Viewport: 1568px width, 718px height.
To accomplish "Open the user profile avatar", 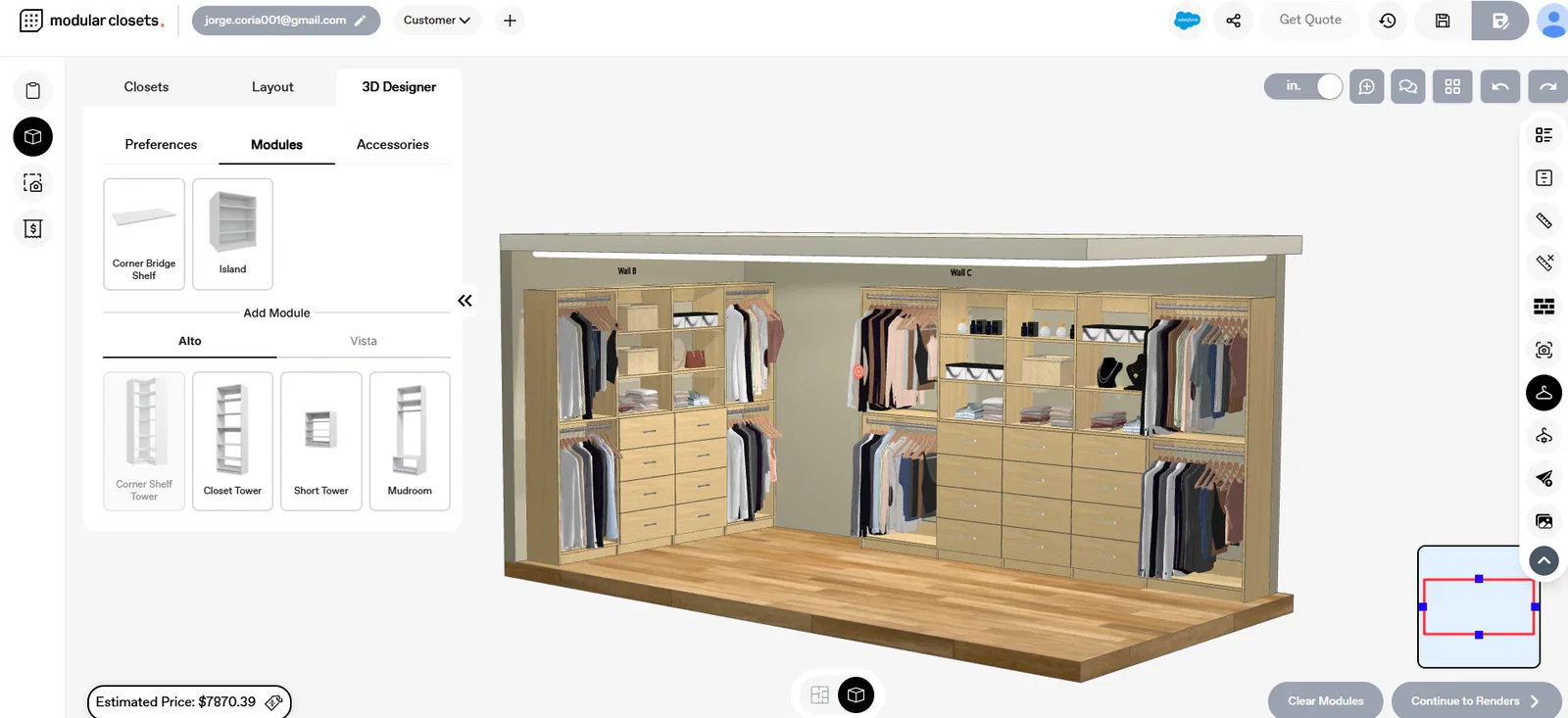I will 1552,21.
